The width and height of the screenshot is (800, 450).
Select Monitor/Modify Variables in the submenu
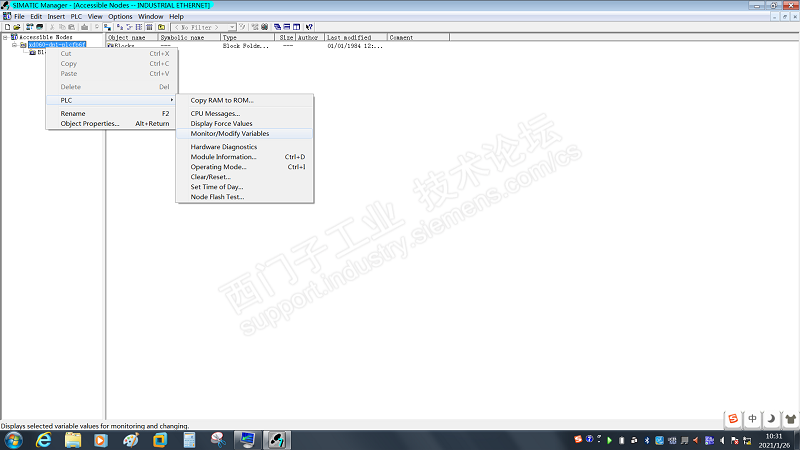point(245,134)
